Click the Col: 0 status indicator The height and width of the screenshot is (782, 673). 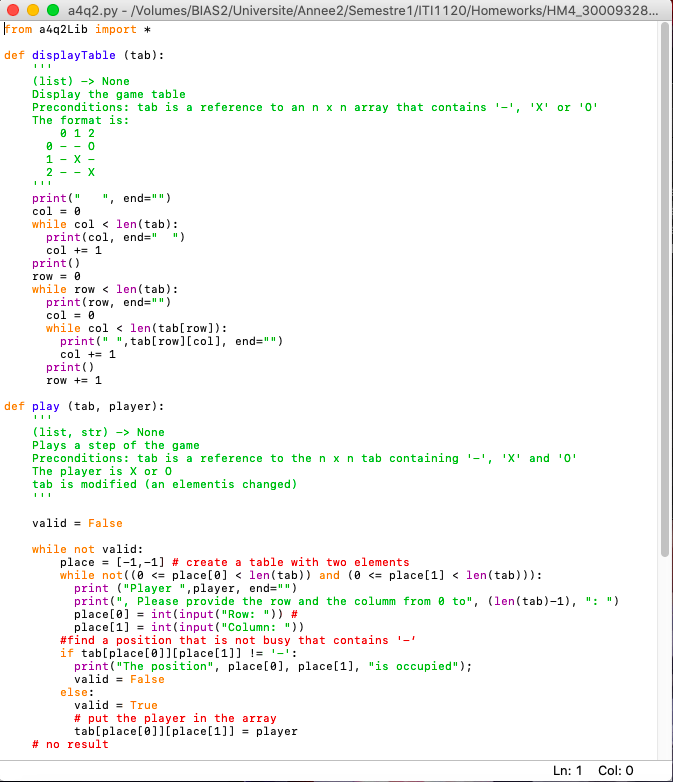click(615, 770)
